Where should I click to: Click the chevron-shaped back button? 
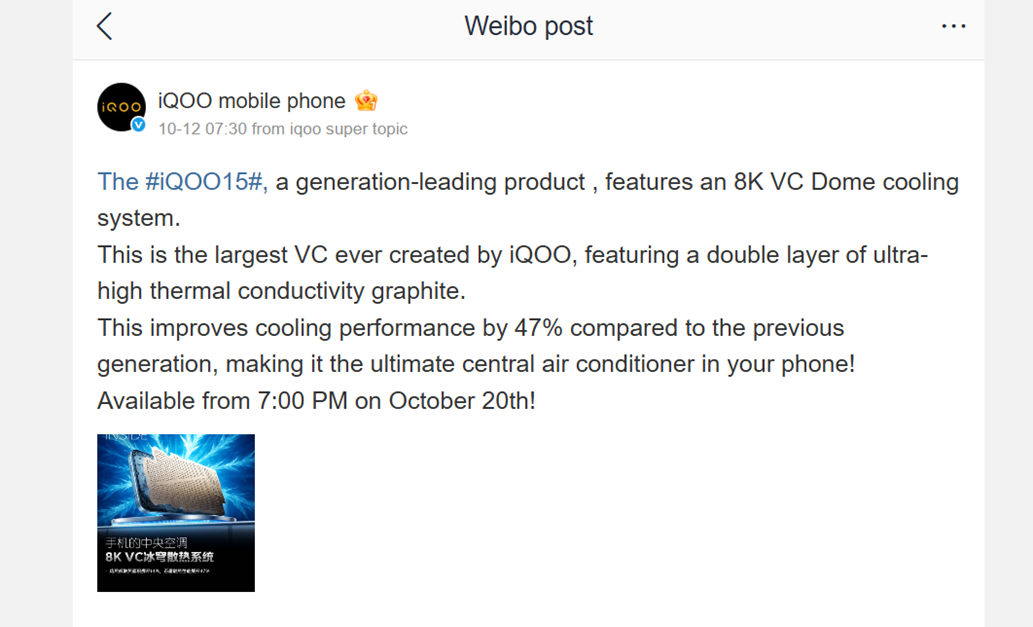(x=104, y=26)
